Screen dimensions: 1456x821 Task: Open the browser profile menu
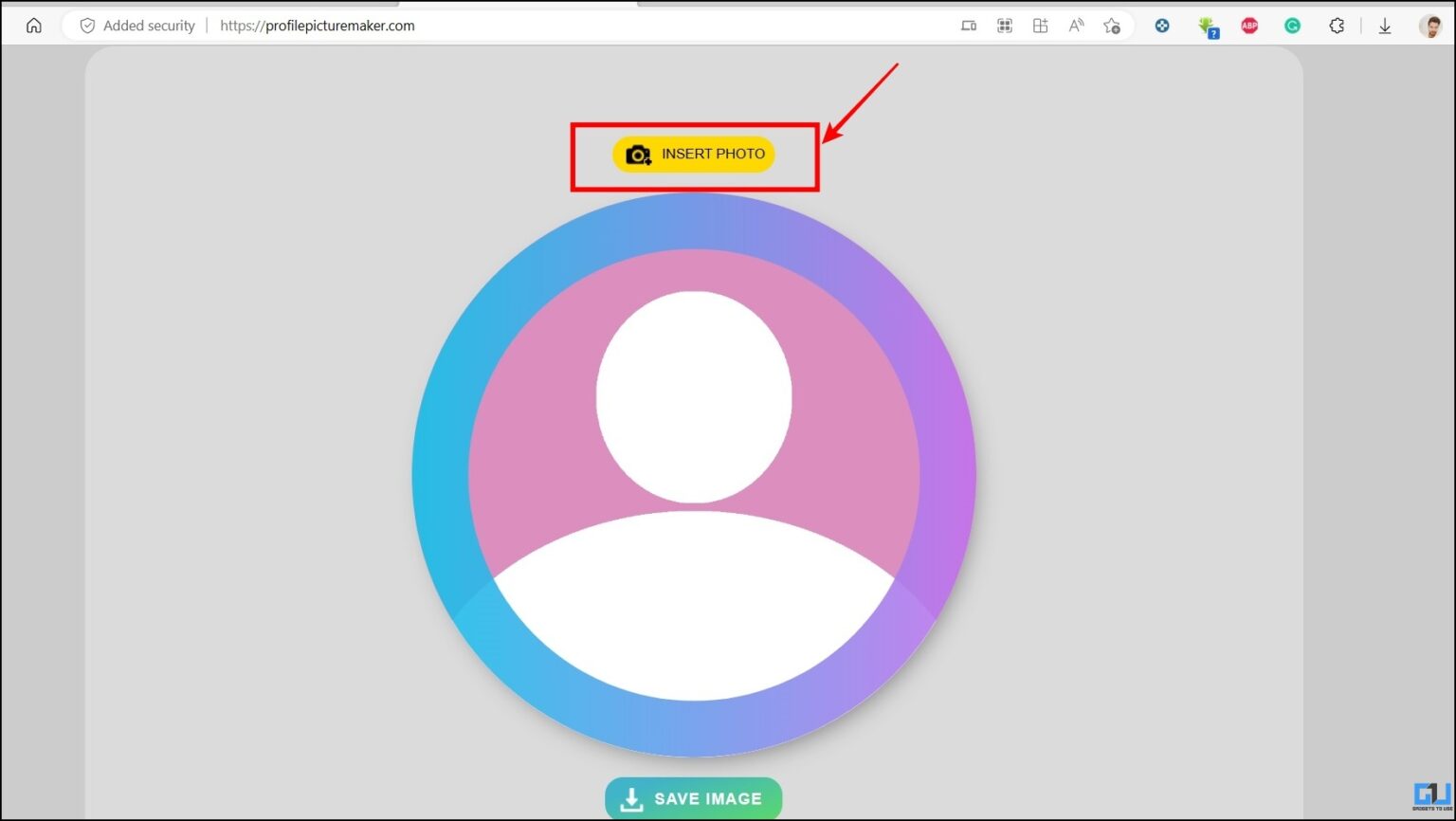(1431, 26)
